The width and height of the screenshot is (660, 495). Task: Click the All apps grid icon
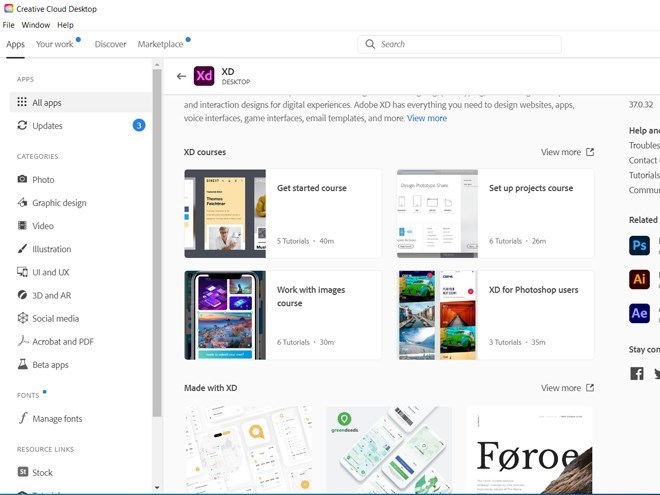(22, 102)
